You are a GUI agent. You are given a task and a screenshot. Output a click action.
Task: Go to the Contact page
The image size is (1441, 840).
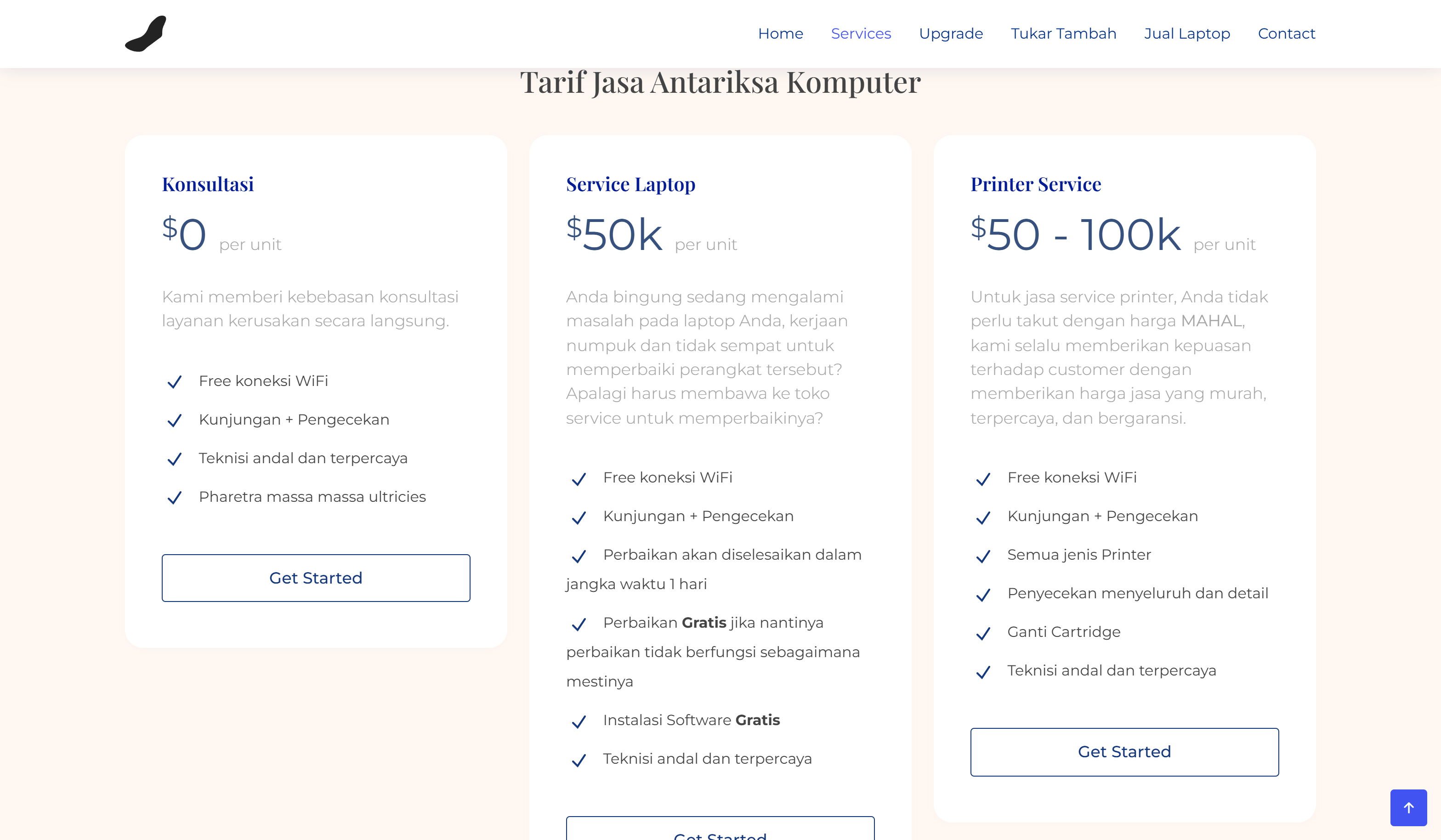point(1286,34)
